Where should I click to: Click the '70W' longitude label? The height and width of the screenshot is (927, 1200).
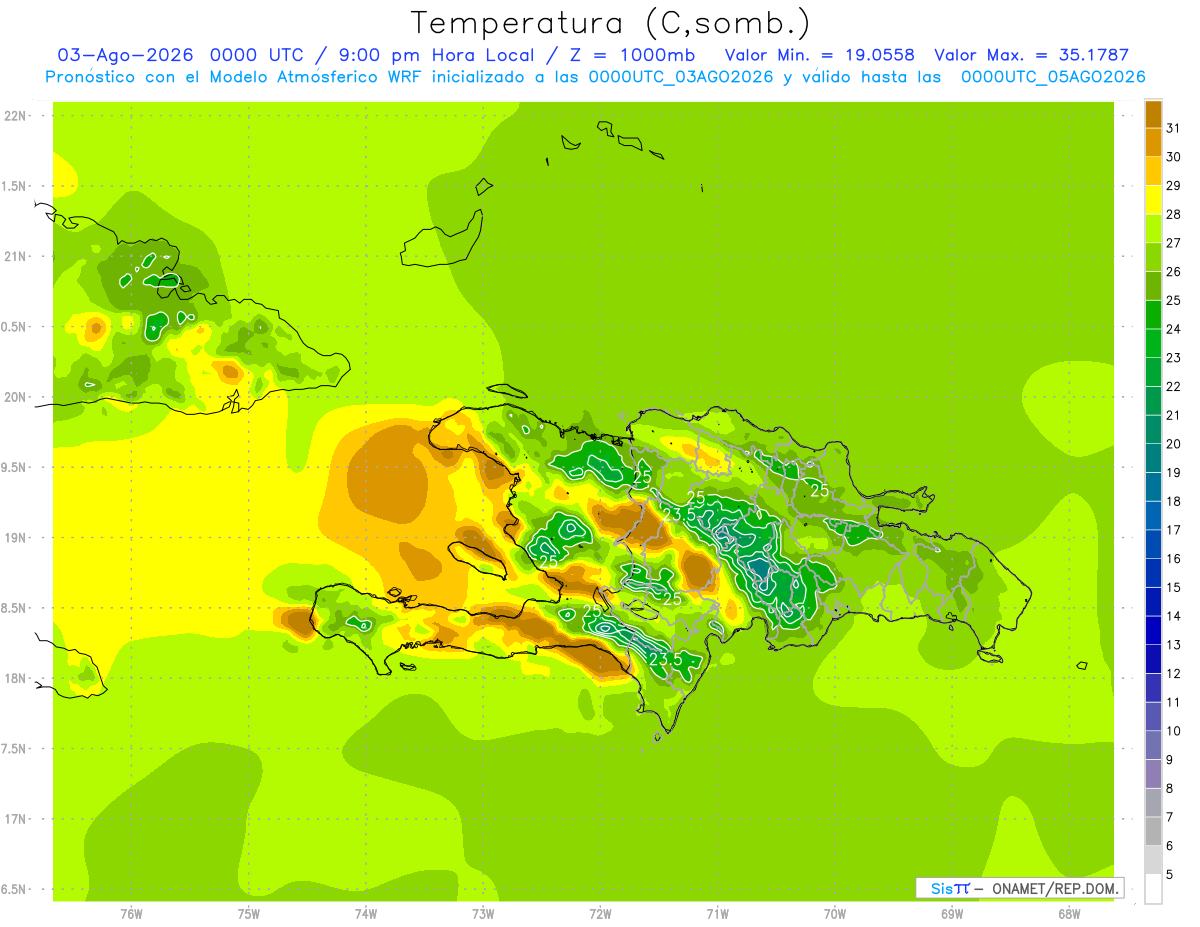click(835, 914)
